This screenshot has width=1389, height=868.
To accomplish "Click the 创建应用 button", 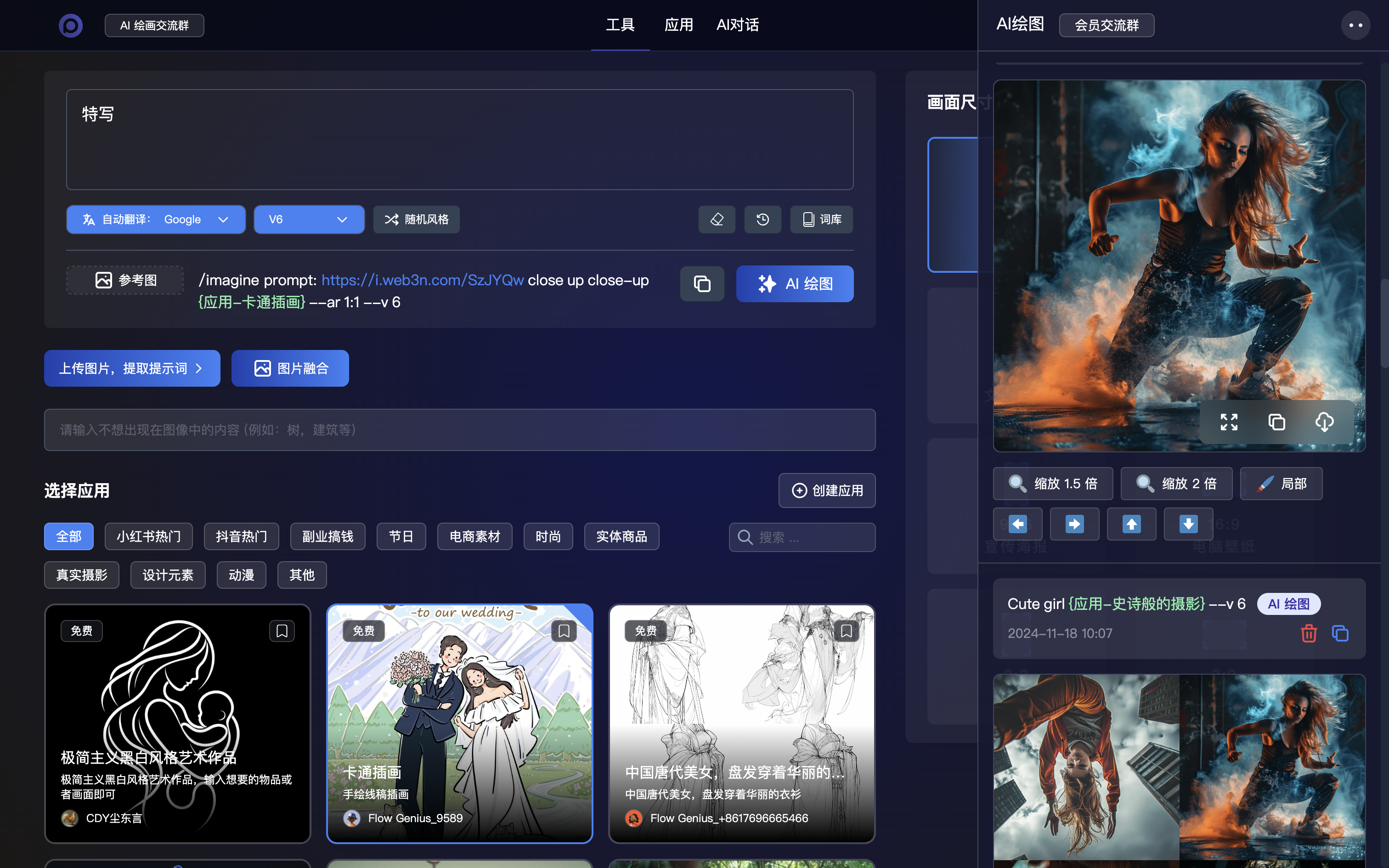I will pos(826,490).
